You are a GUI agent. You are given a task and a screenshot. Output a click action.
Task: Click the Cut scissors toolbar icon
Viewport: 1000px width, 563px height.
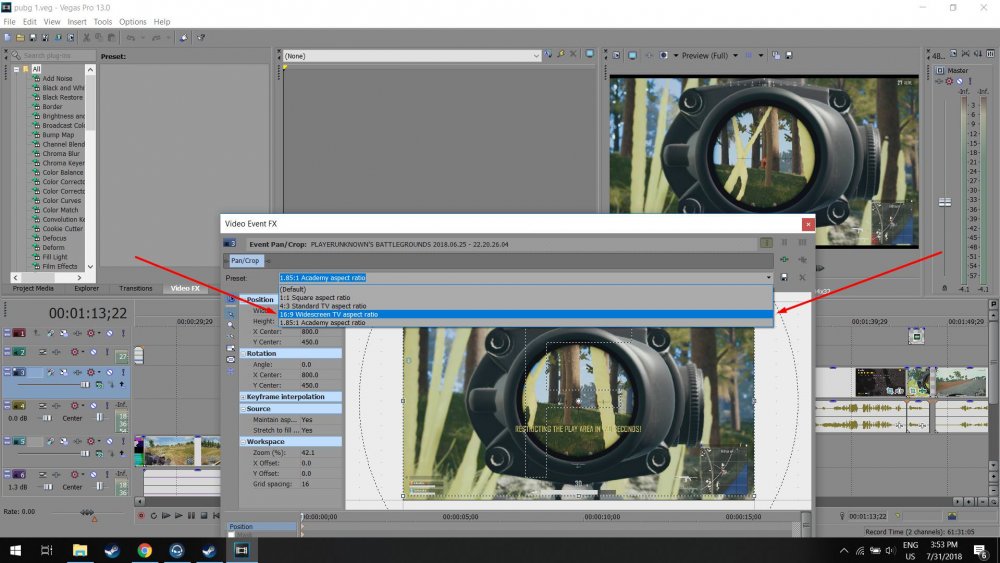87,38
